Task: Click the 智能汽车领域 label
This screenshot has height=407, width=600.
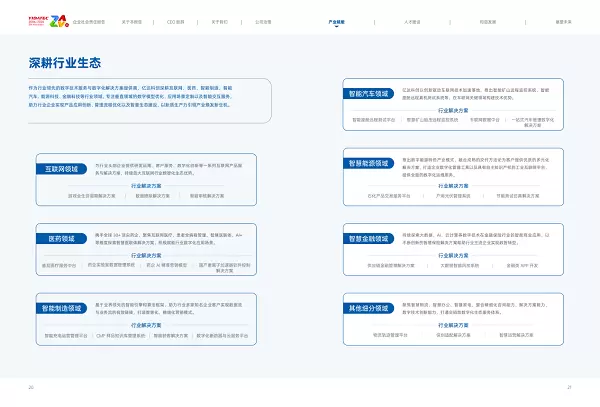Action: tap(368, 94)
